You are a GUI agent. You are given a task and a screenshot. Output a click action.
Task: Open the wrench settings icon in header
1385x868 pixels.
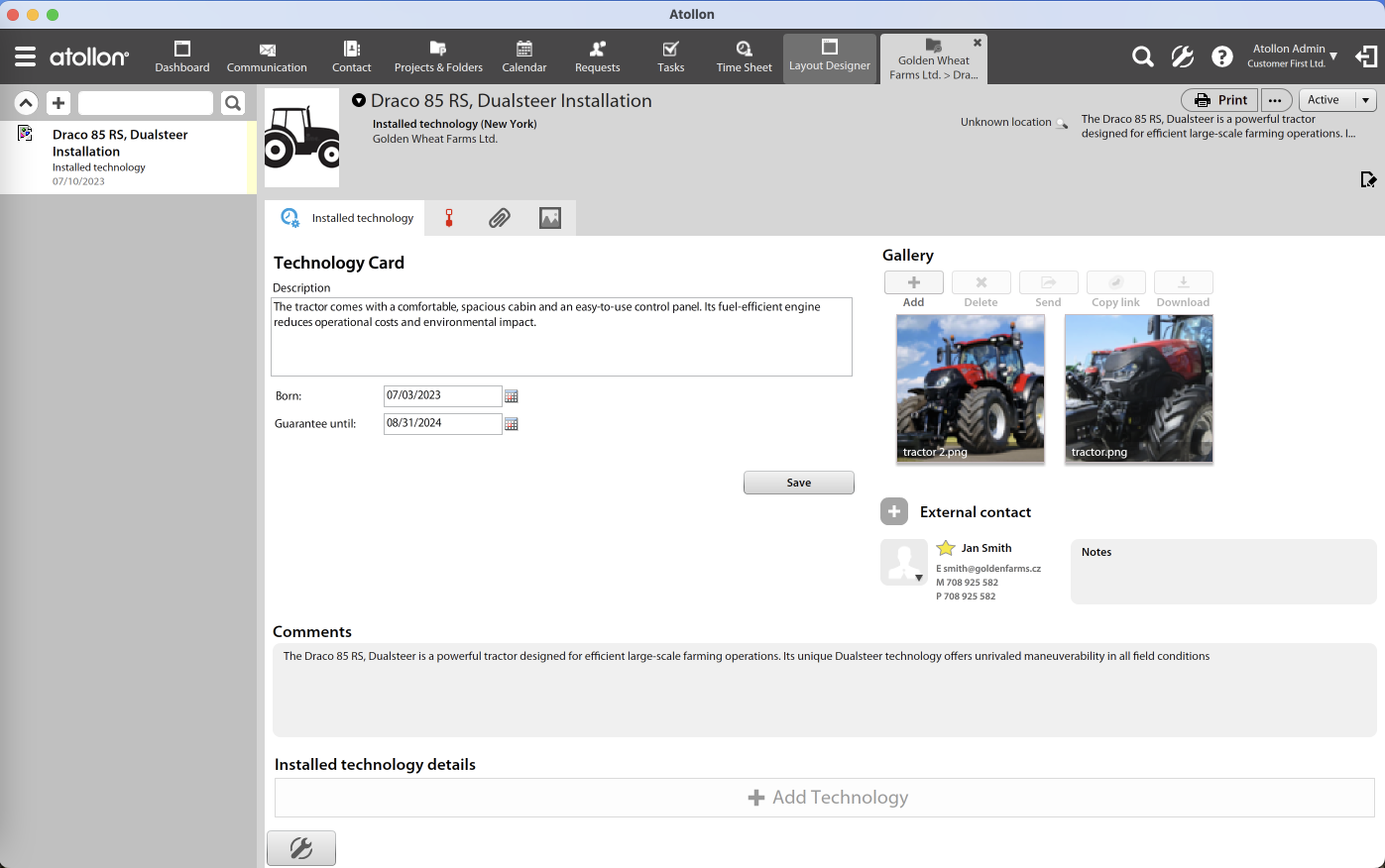pyautogui.click(x=1182, y=57)
